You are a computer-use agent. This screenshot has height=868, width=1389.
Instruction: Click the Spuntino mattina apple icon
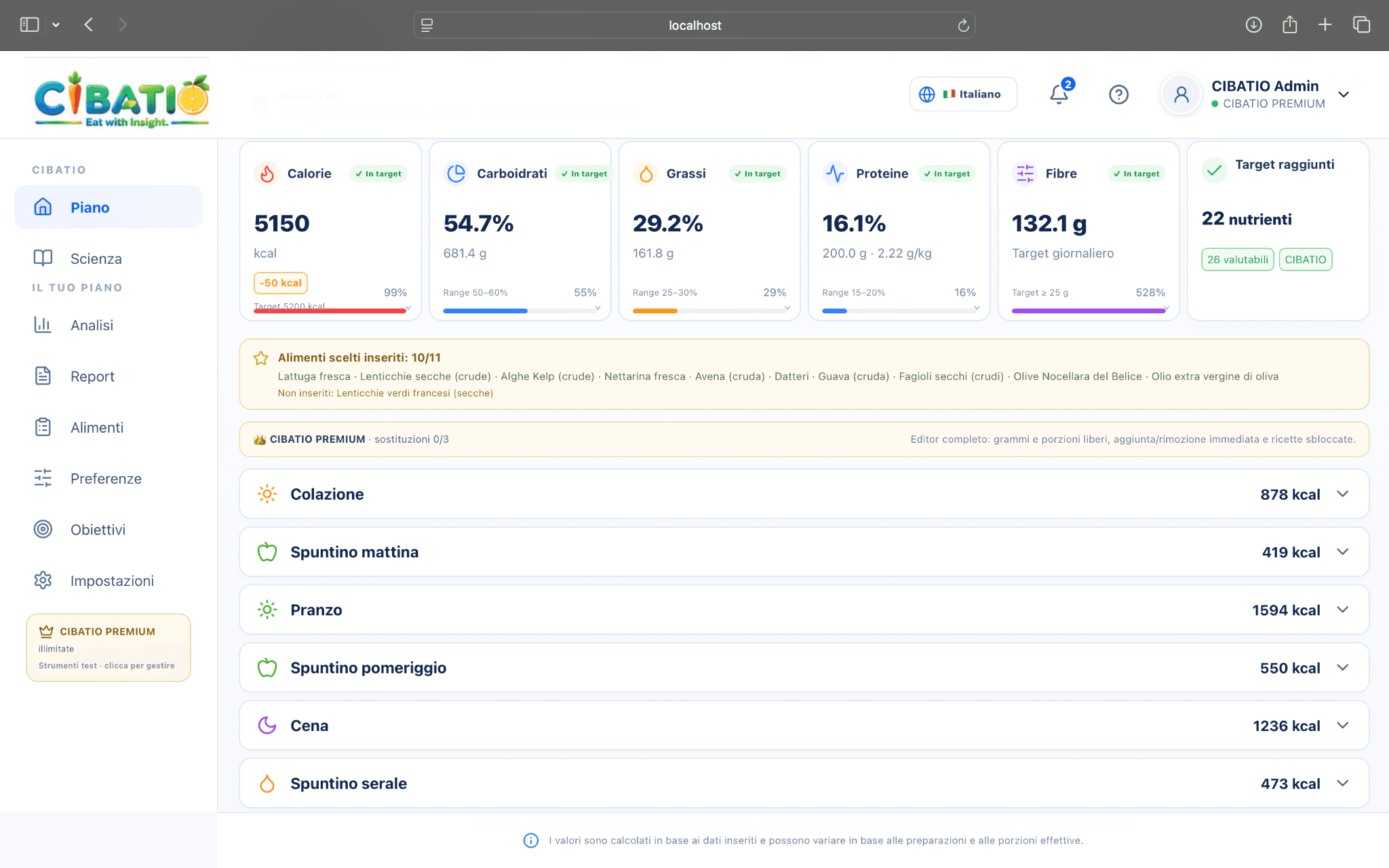(x=267, y=552)
